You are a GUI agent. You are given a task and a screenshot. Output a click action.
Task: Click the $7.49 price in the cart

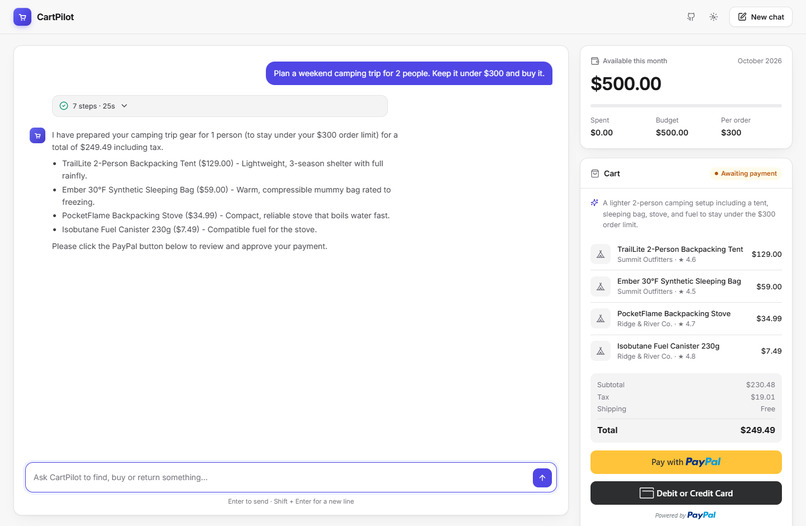(x=771, y=351)
